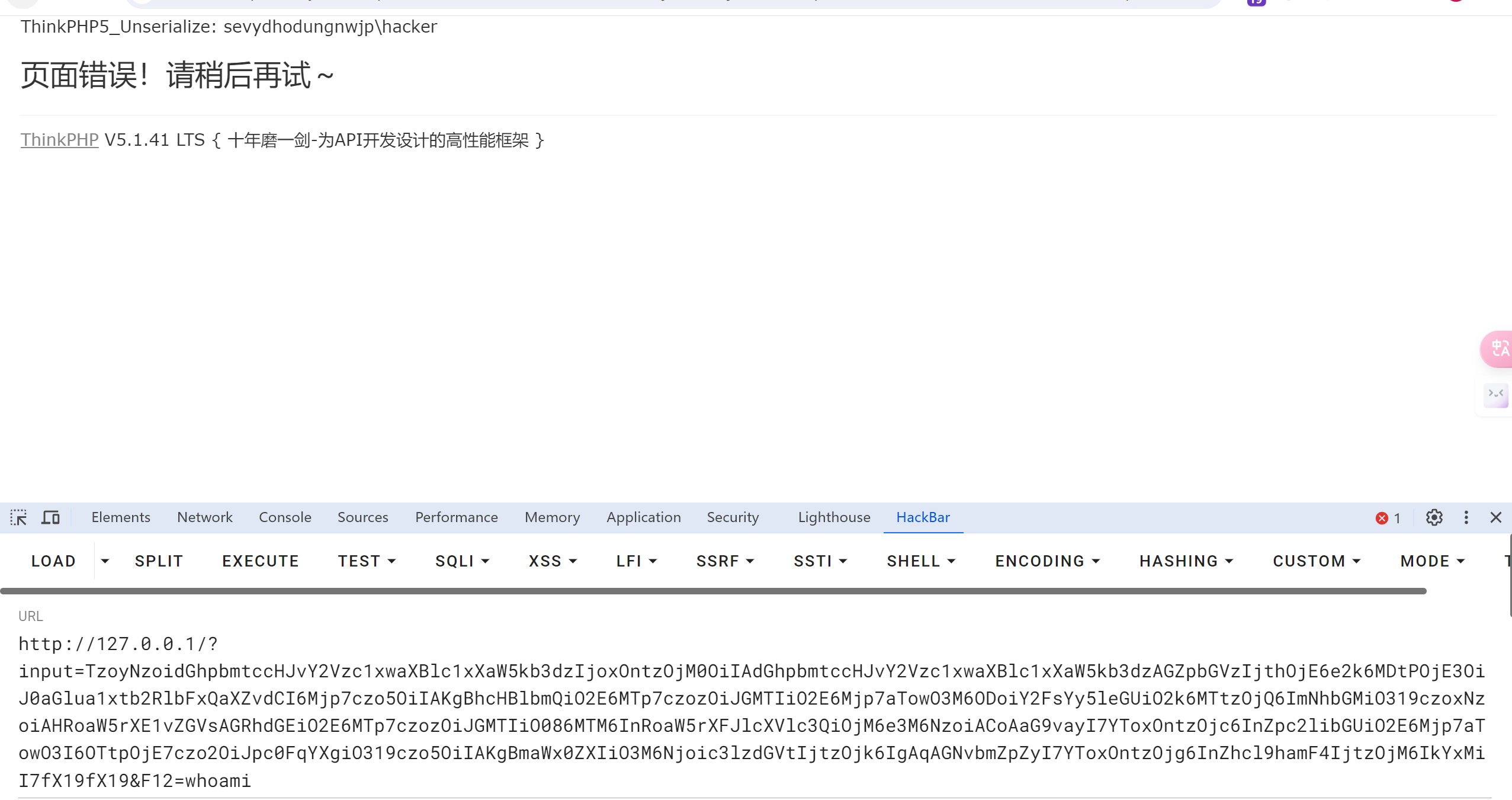Click the floating assistant icon below translate

tap(1495, 395)
